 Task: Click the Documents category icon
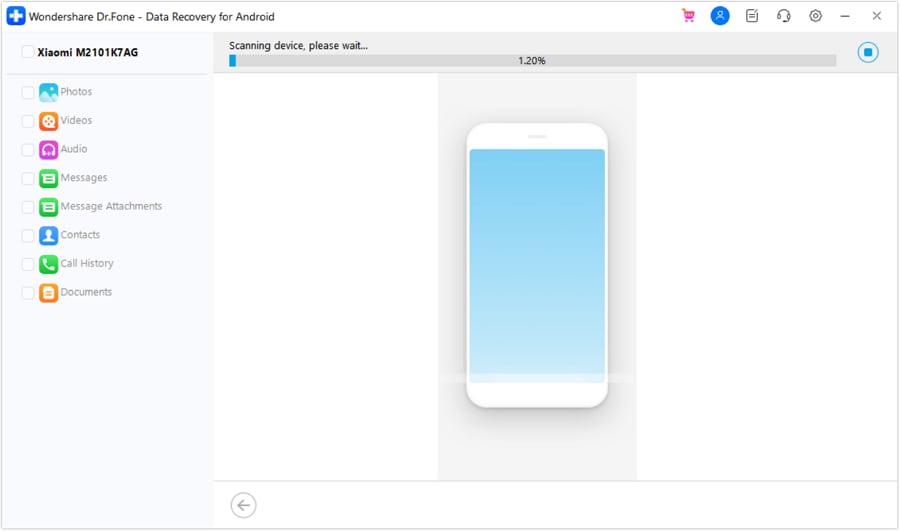(49, 293)
